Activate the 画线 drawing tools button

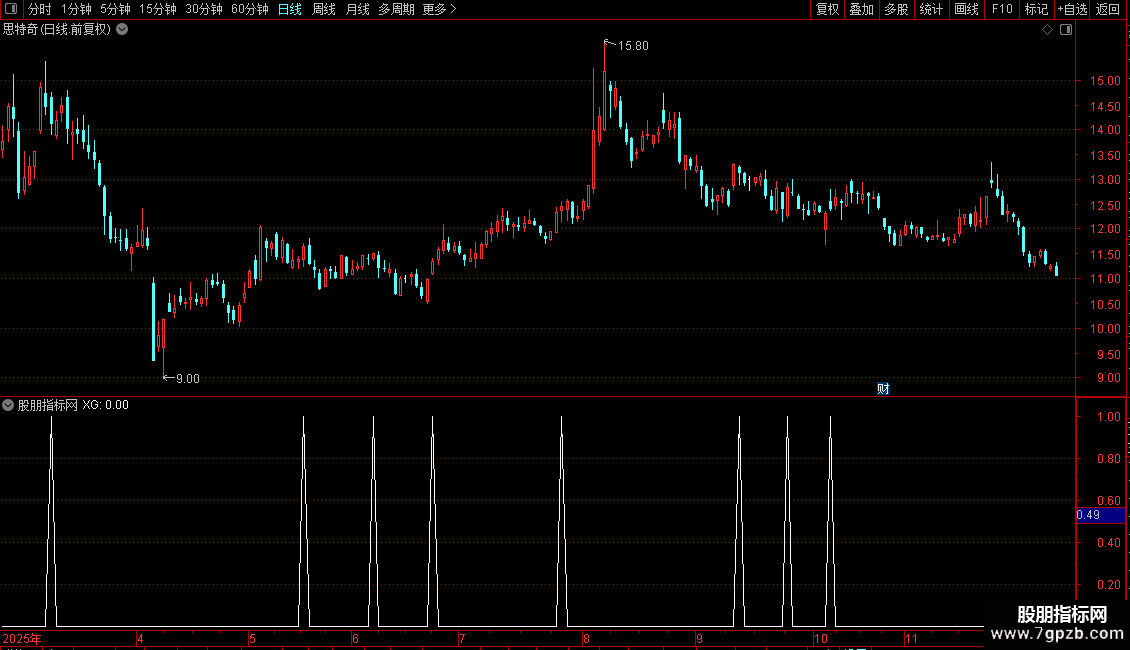[966, 9]
